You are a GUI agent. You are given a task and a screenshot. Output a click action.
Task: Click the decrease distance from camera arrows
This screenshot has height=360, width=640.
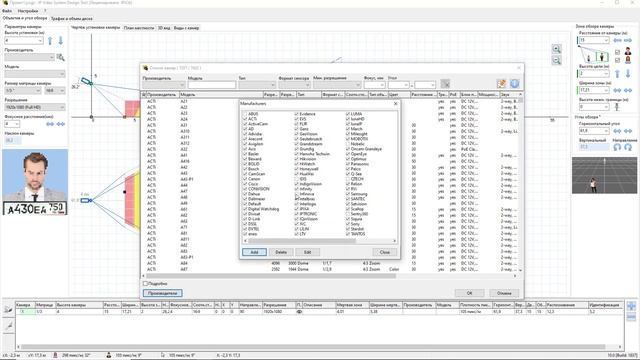tap(617, 40)
